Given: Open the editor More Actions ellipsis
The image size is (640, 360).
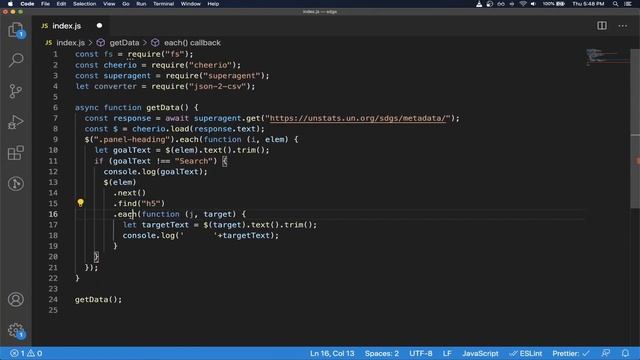Looking at the screenshot, I should tap(622, 26).
